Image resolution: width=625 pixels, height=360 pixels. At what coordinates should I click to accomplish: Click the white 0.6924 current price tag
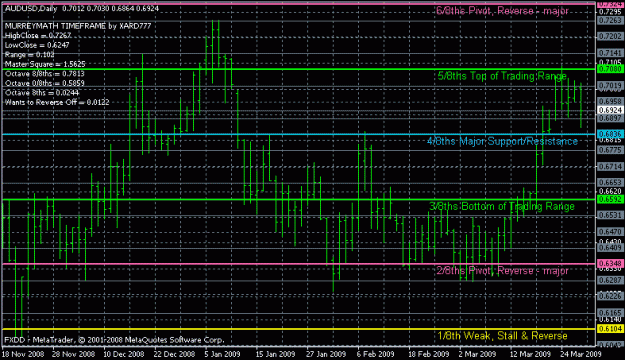click(x=610, y=110)
